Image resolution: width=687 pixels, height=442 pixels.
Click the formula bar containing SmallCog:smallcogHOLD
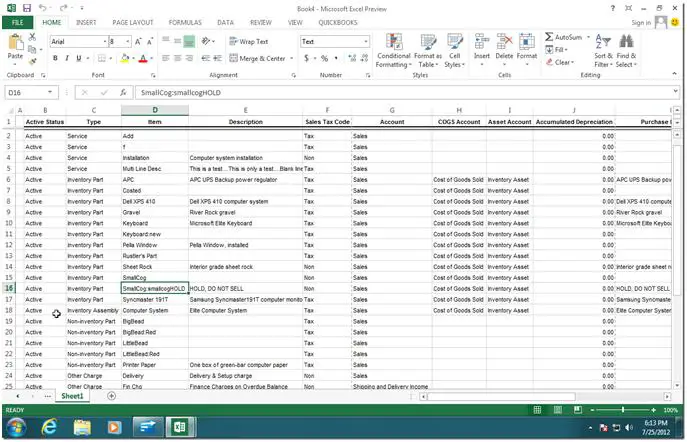405,92
